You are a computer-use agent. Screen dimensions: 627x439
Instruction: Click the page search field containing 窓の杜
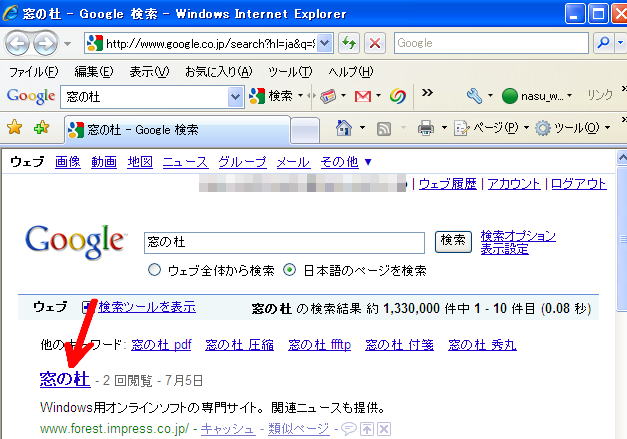coord(284,243)
